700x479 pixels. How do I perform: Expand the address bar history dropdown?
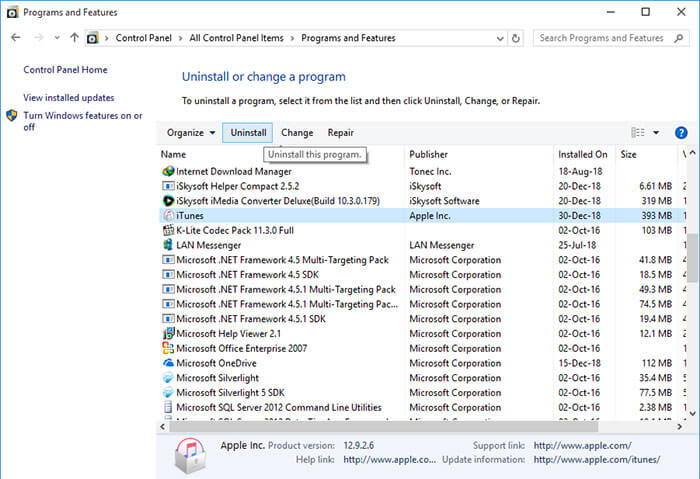click(x=496, y=38)
